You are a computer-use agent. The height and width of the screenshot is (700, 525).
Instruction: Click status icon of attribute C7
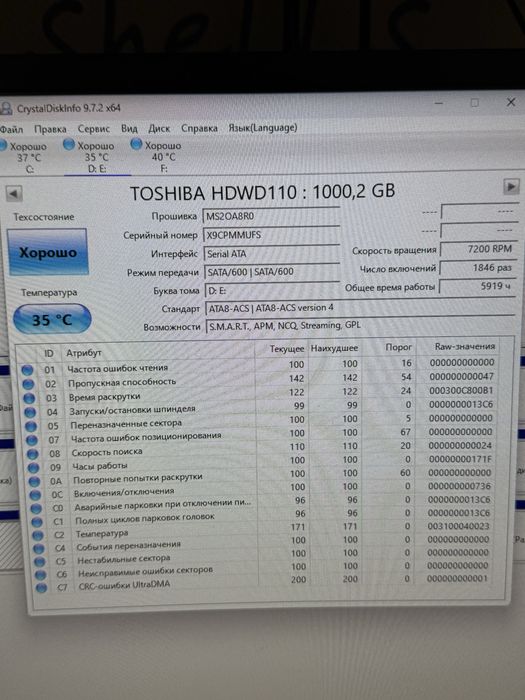42,588
